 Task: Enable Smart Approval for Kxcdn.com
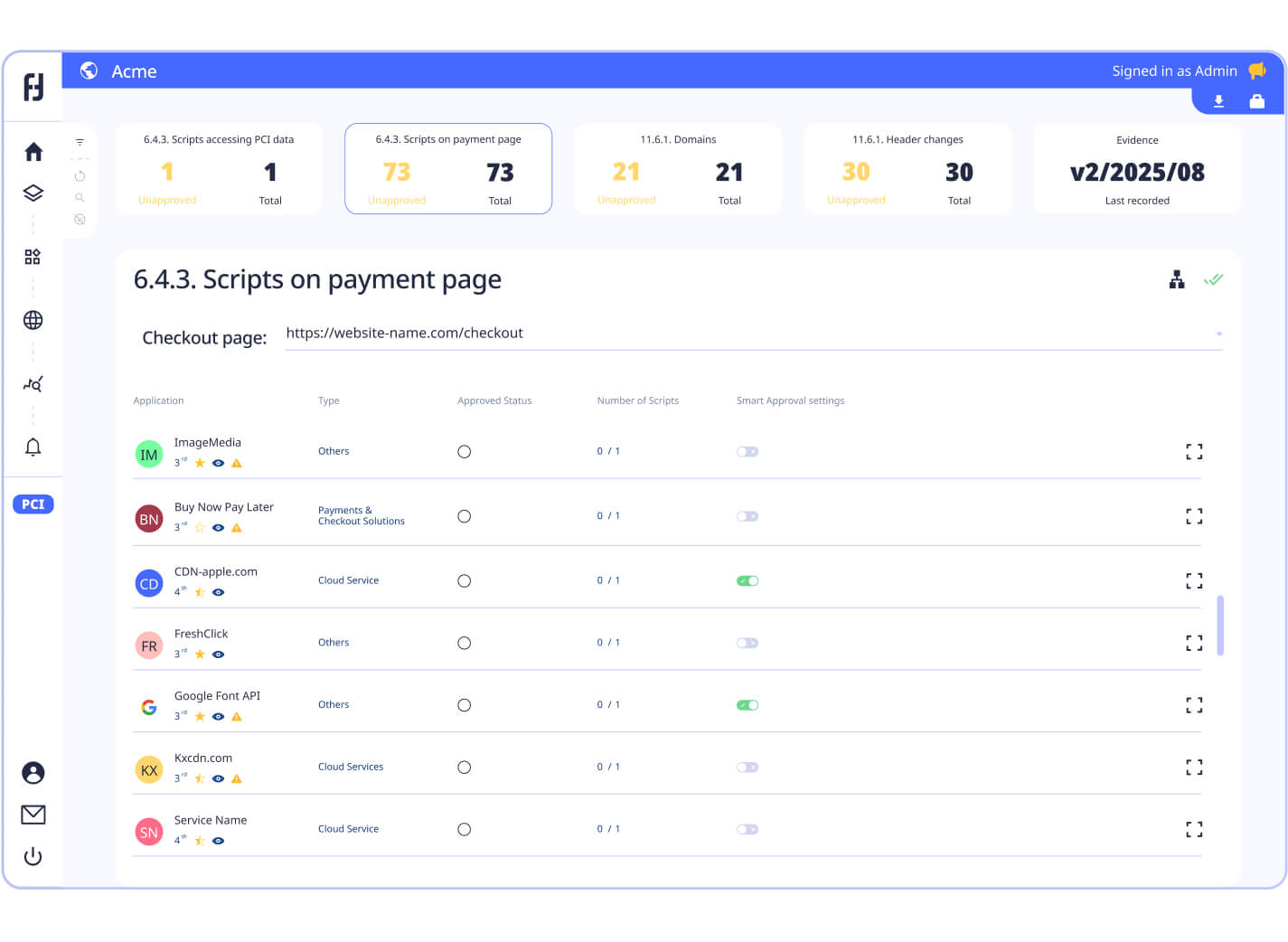click(x=747, y=768)
